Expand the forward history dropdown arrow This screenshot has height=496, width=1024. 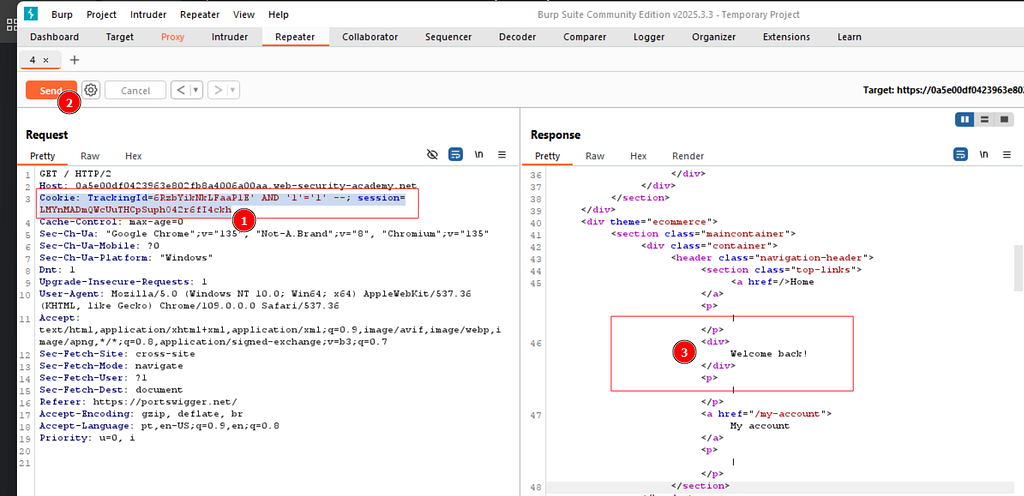(x=233, y=90)
